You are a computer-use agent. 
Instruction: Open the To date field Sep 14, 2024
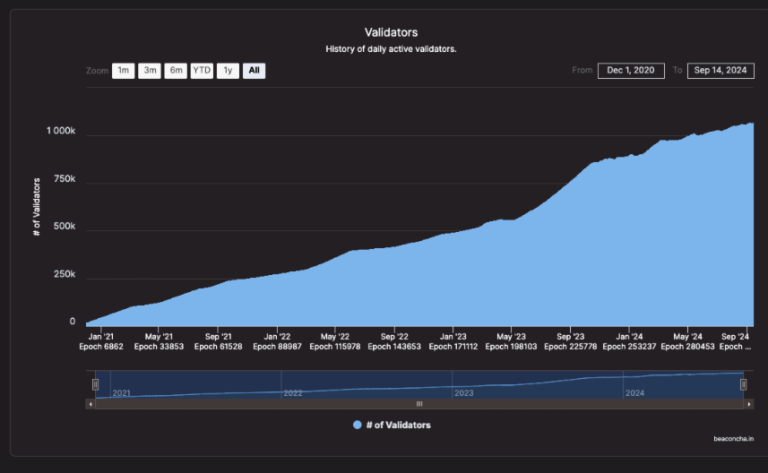pos(720,70)
